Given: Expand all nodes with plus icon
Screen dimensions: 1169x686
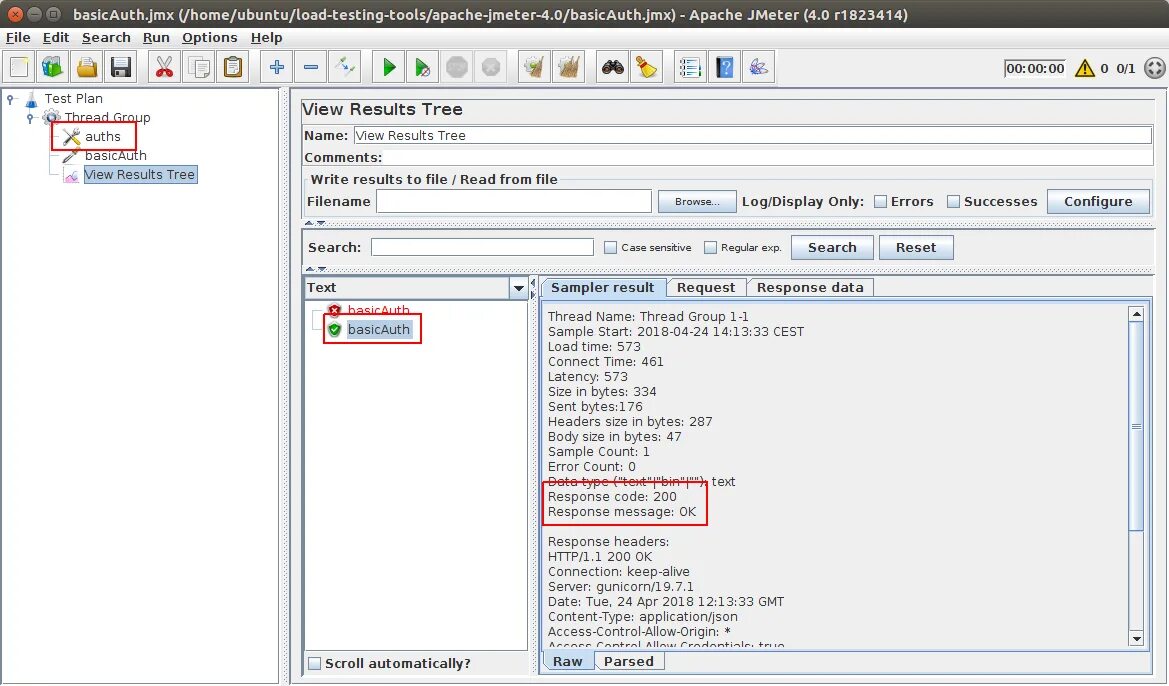Looking at the screenshot, I should (277, 67).
